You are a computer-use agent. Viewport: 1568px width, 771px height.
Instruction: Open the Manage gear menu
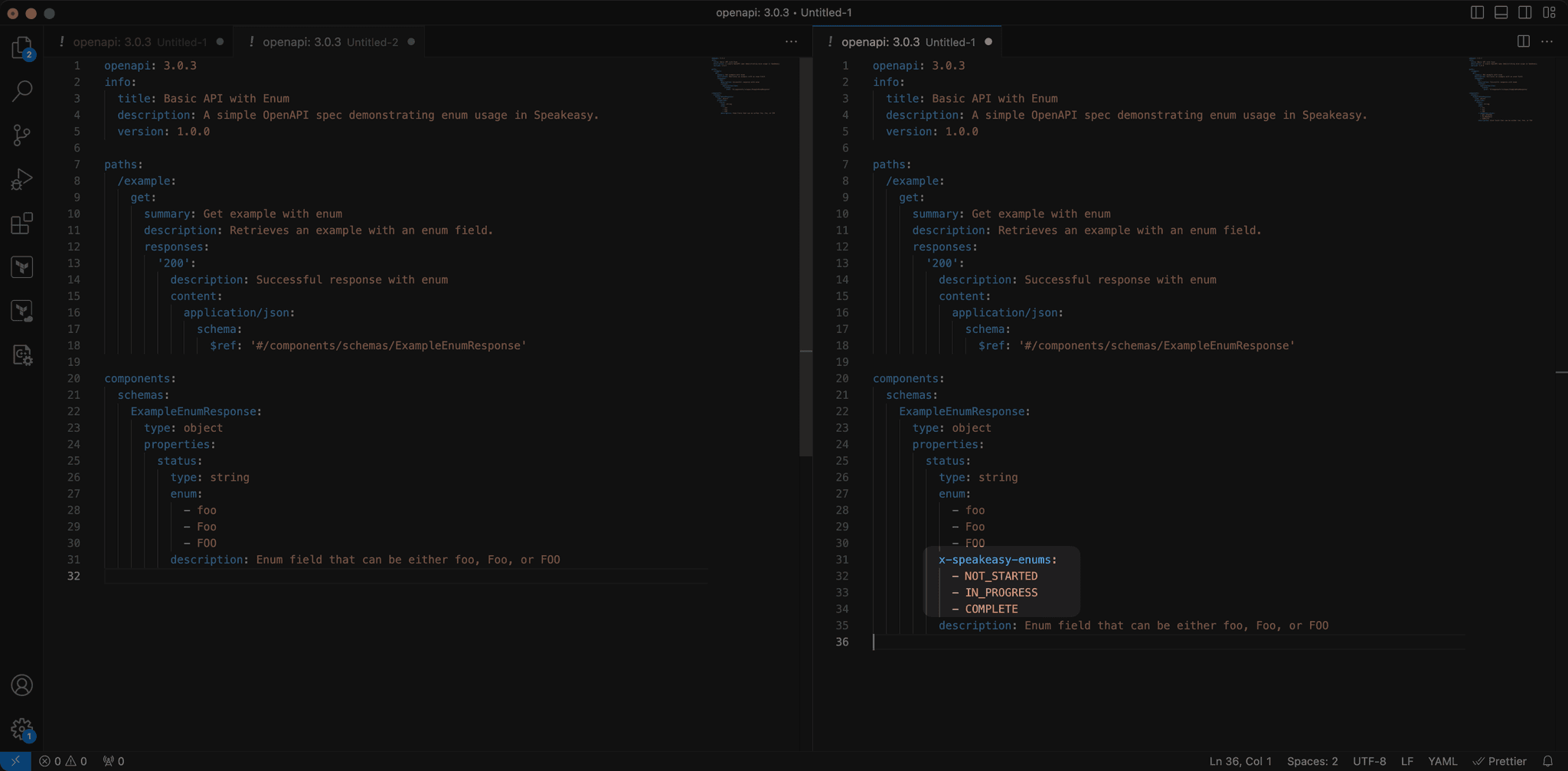(21, 729)
